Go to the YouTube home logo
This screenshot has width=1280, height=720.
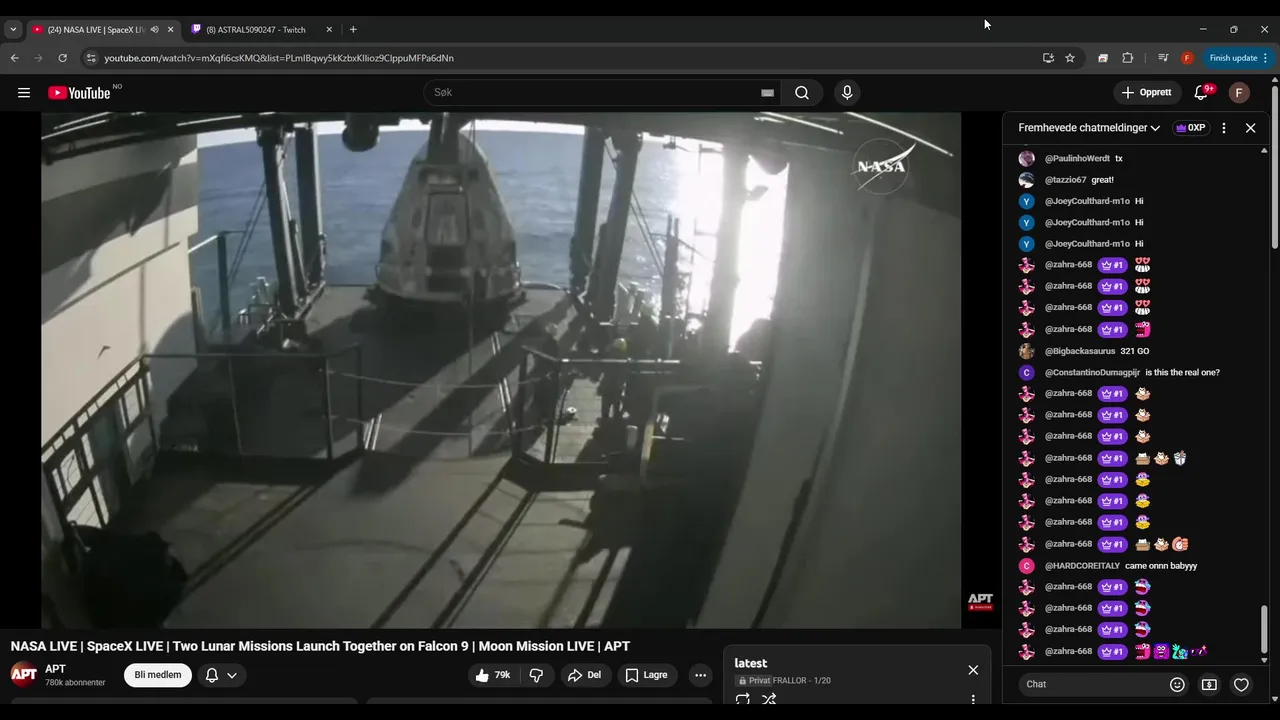coord(80,93)
